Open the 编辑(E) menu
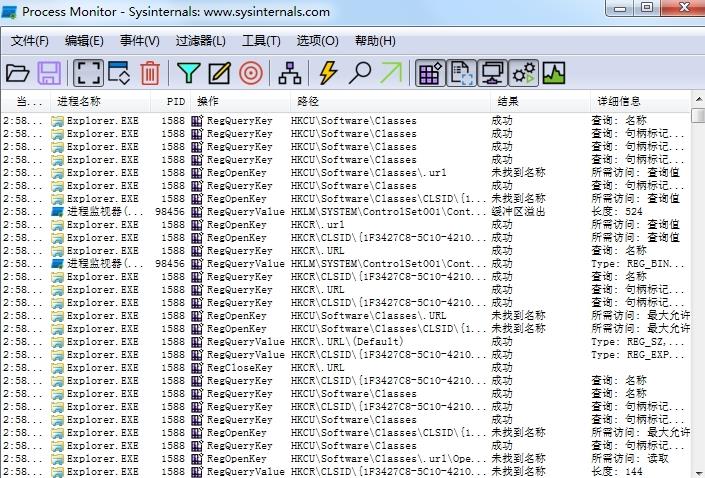Image resolution: width=705 pixels, height=478 pixels. coord(84,41)
